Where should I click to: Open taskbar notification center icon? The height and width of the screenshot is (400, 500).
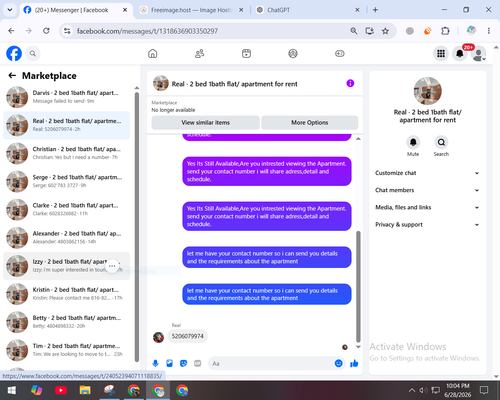pyautogui.click(x=484, y=390)
